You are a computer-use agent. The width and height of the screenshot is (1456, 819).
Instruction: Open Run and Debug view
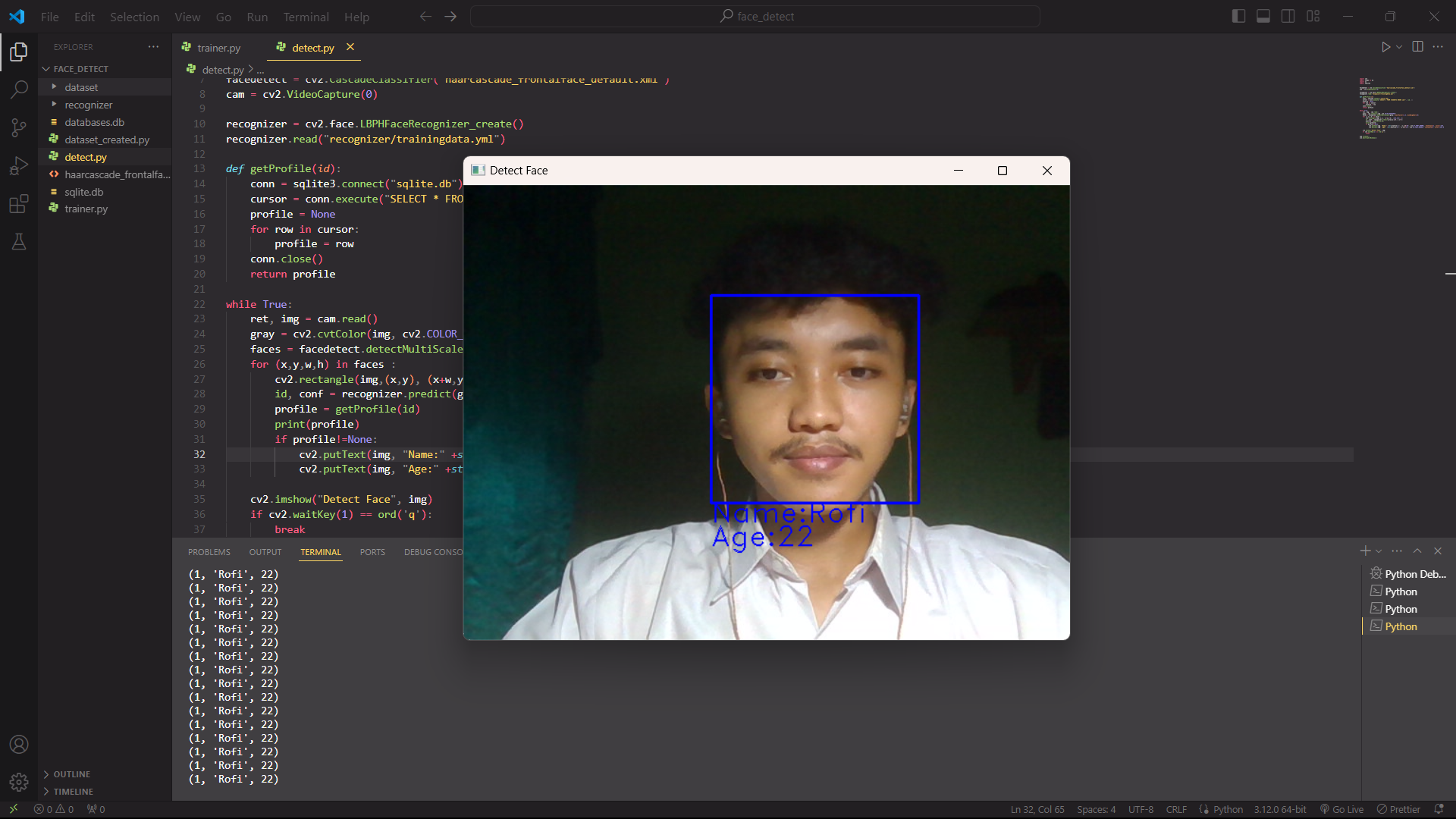[x=19, y=165]
